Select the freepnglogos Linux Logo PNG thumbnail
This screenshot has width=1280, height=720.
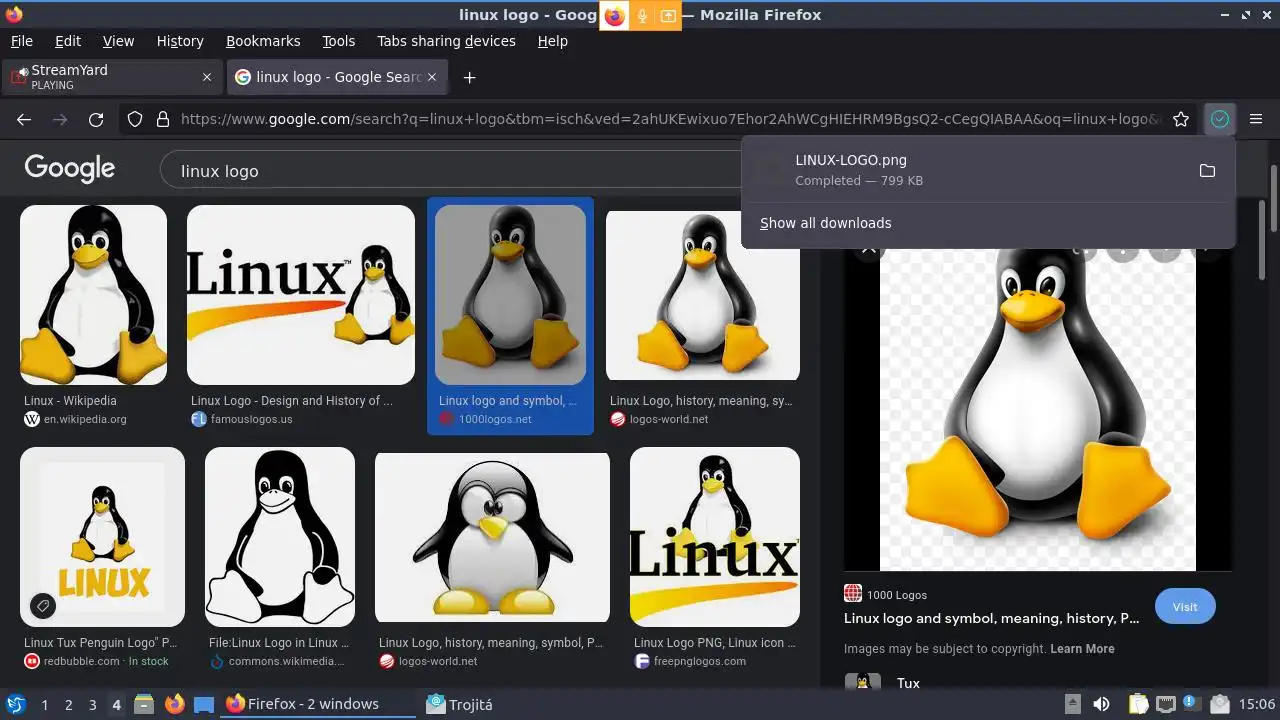[715, 537]
